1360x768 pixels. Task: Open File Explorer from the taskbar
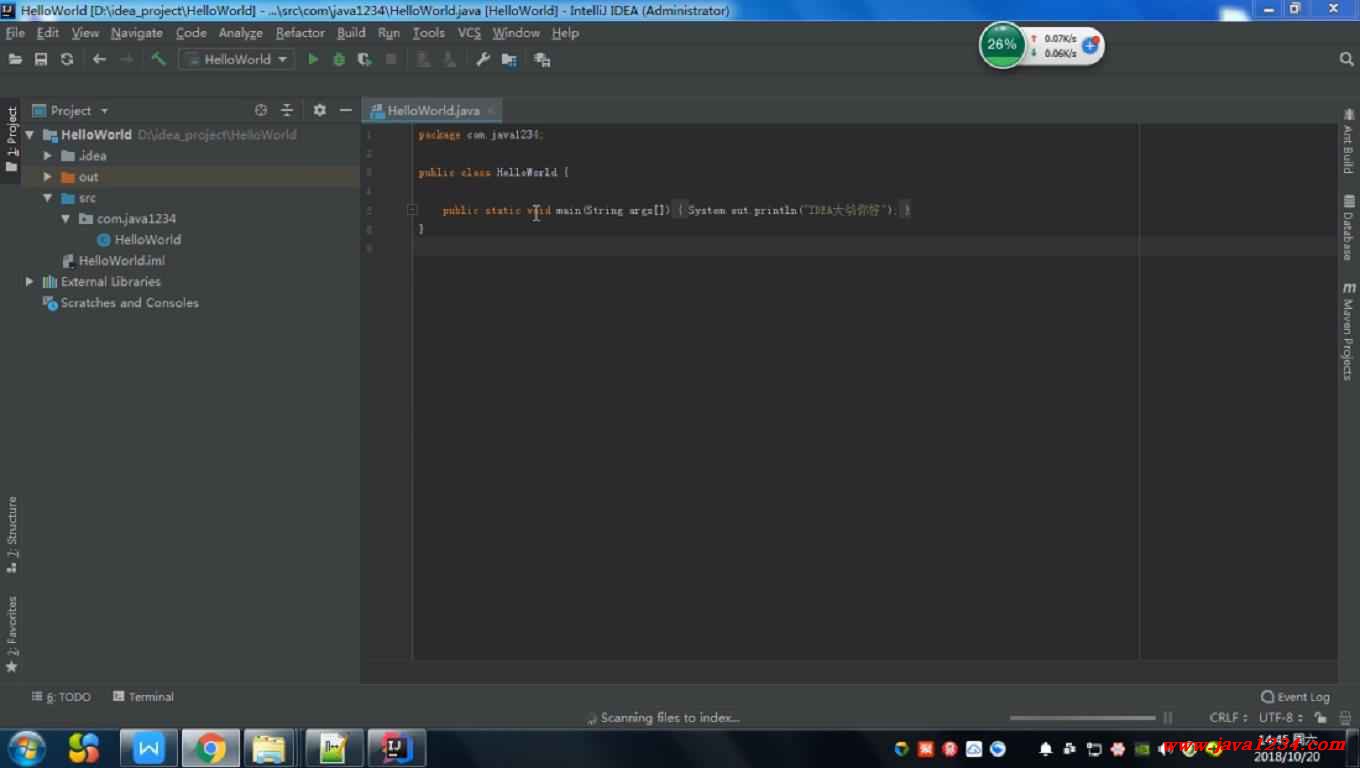pyautogui.click(x=269, y=748)
